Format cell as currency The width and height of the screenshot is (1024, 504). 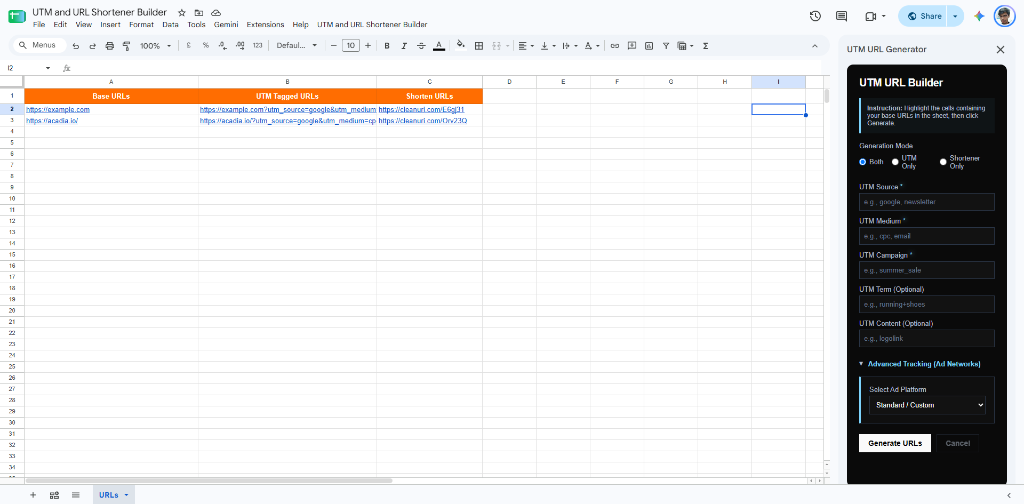point(189,46)
